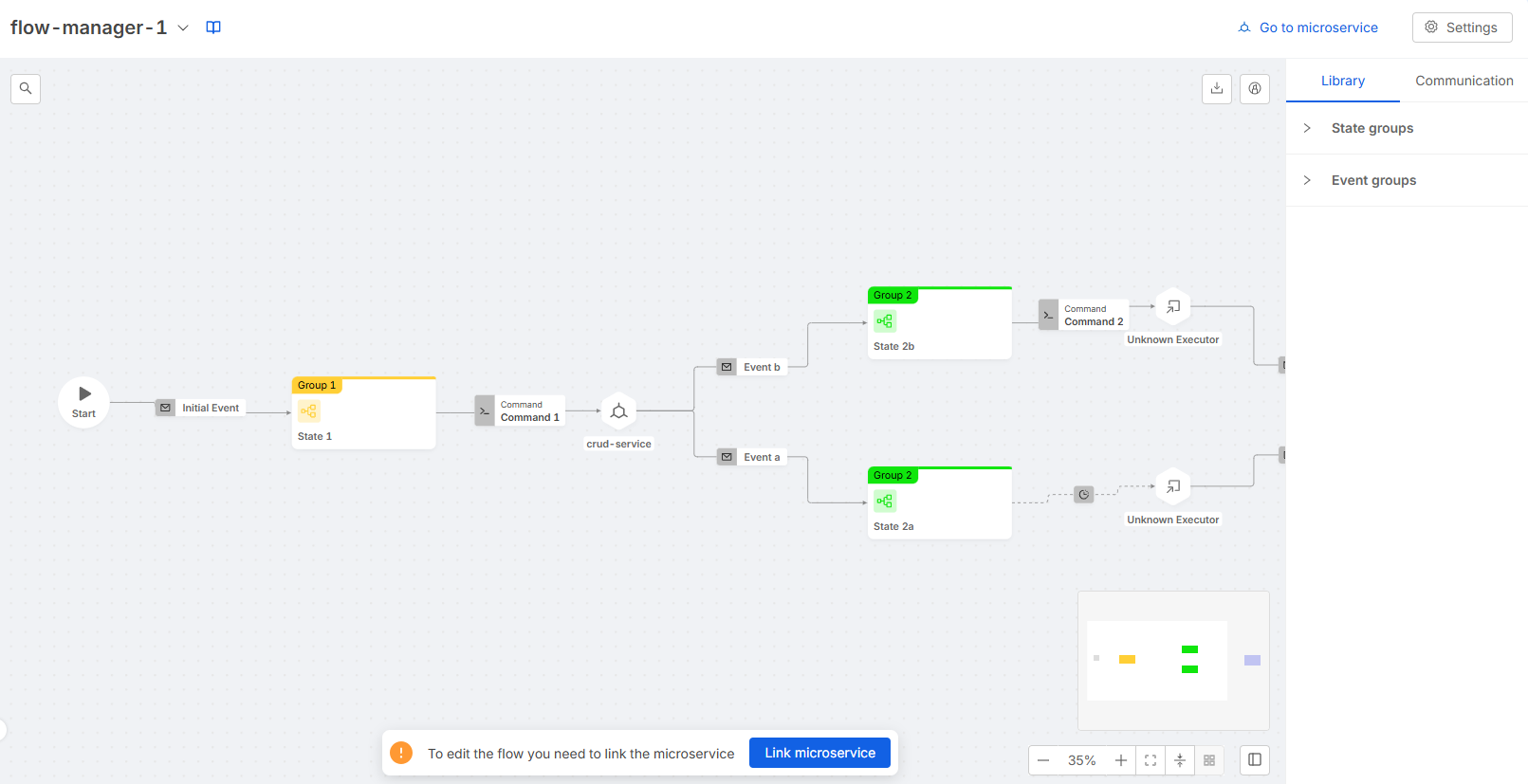Click the highlighter icon button
The image size is (1528, 784).
tap(1255, 88)
